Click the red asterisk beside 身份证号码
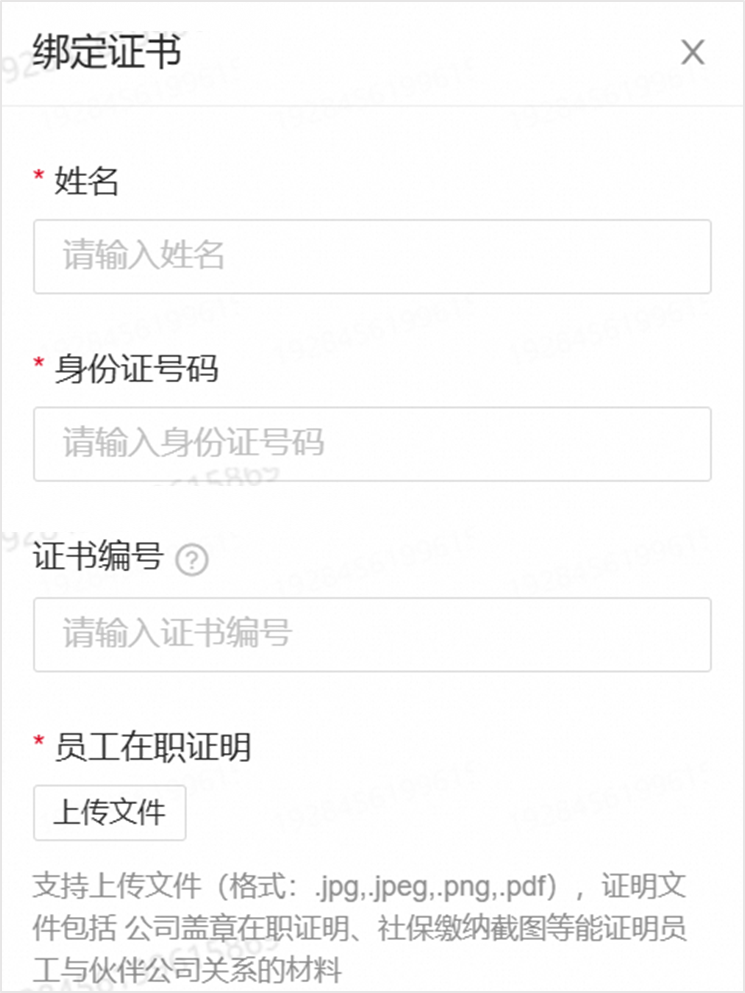The image size is (745, 993). pos(39,363)
